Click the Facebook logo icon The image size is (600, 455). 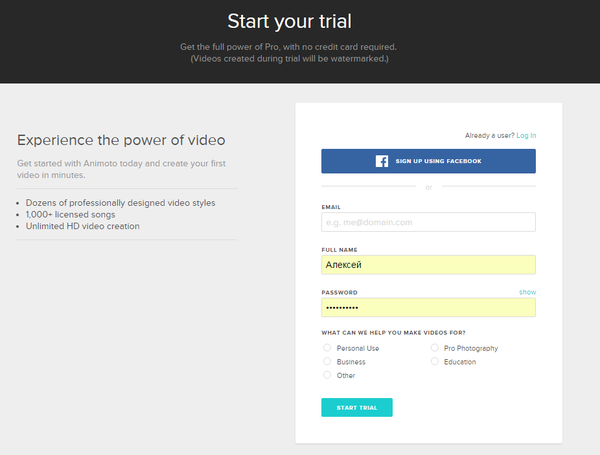(x=381, y=161)
